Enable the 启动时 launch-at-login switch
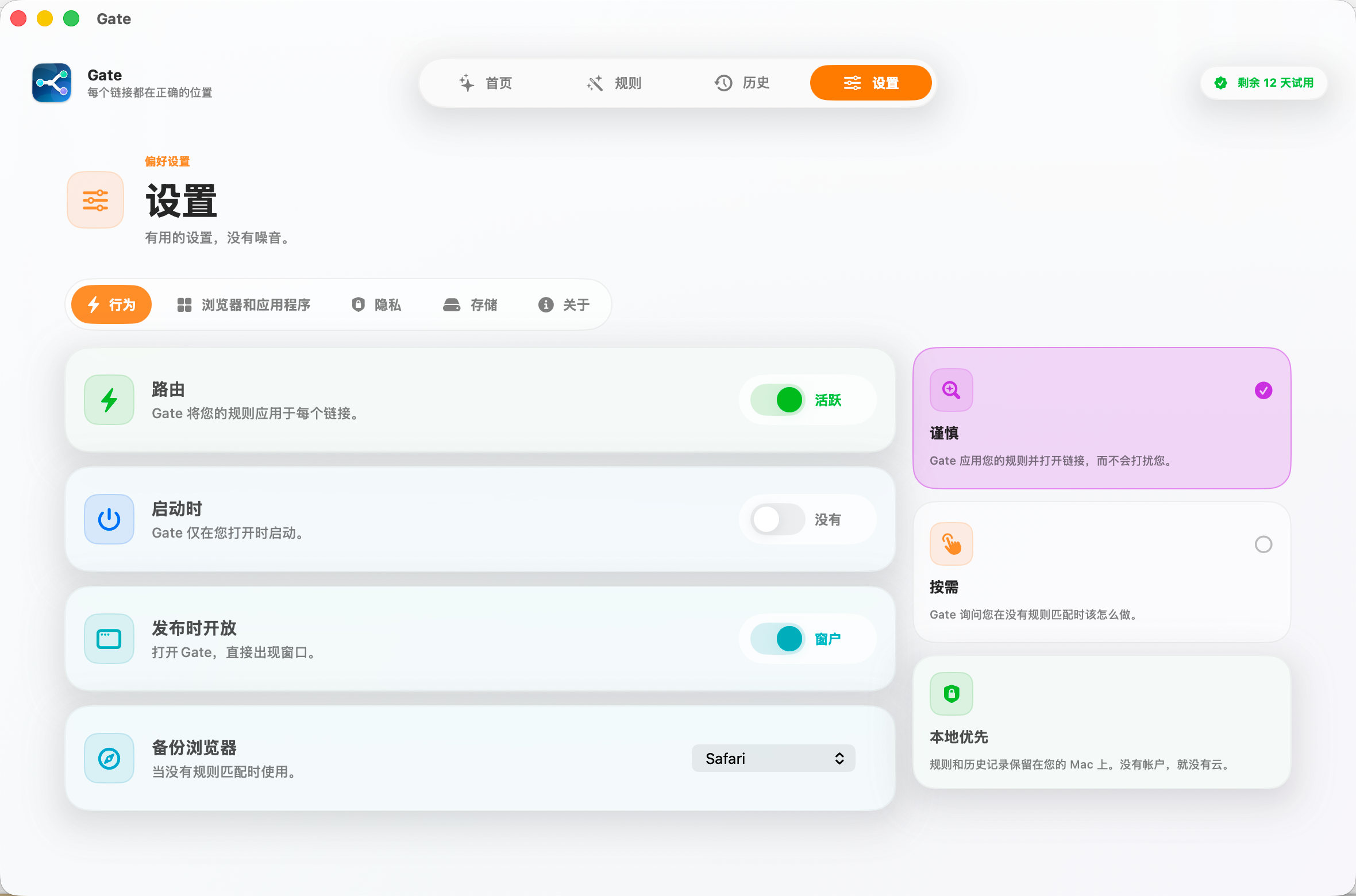Image resolution: width=1356 pixels, height=896 pixels. pos(778,519)
